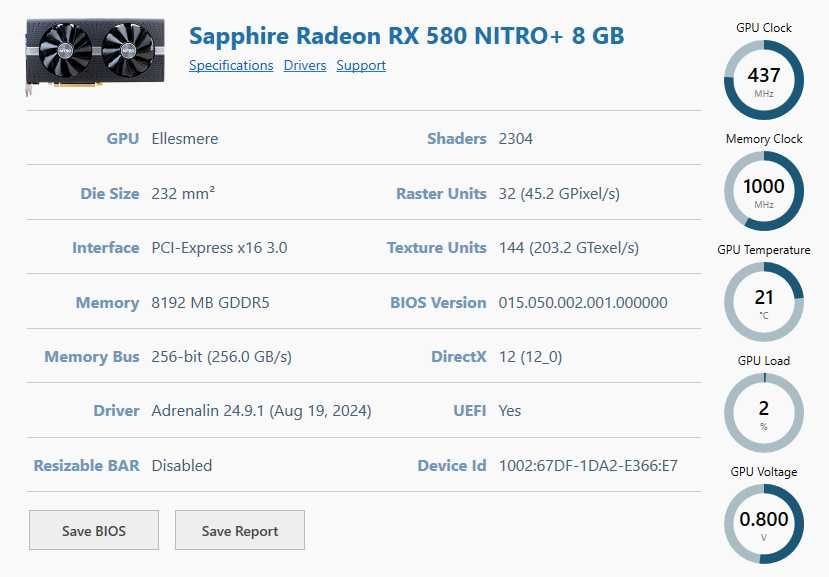Select the '2304' shaders value
829x577 pixels.
515,139
